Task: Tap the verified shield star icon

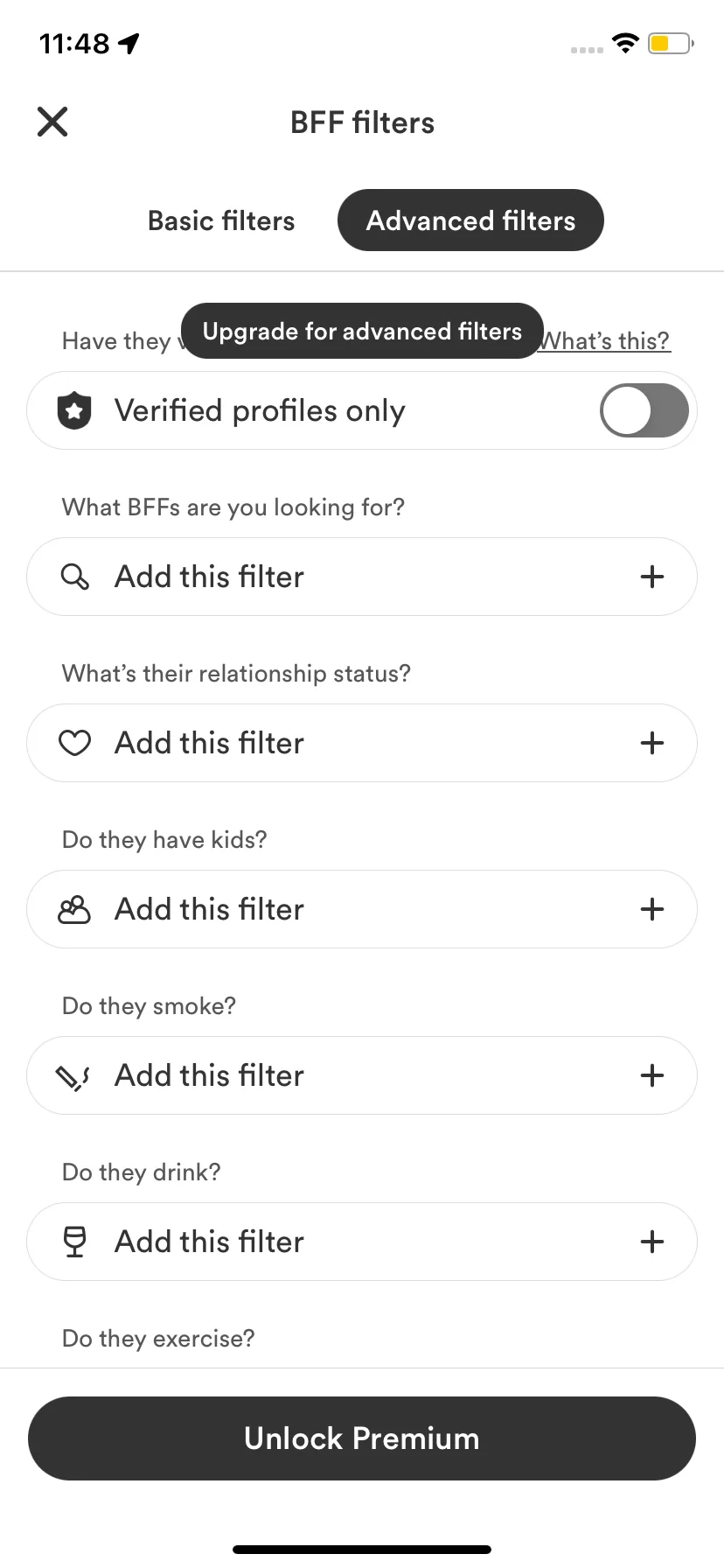Action: (x=74, y=410)
